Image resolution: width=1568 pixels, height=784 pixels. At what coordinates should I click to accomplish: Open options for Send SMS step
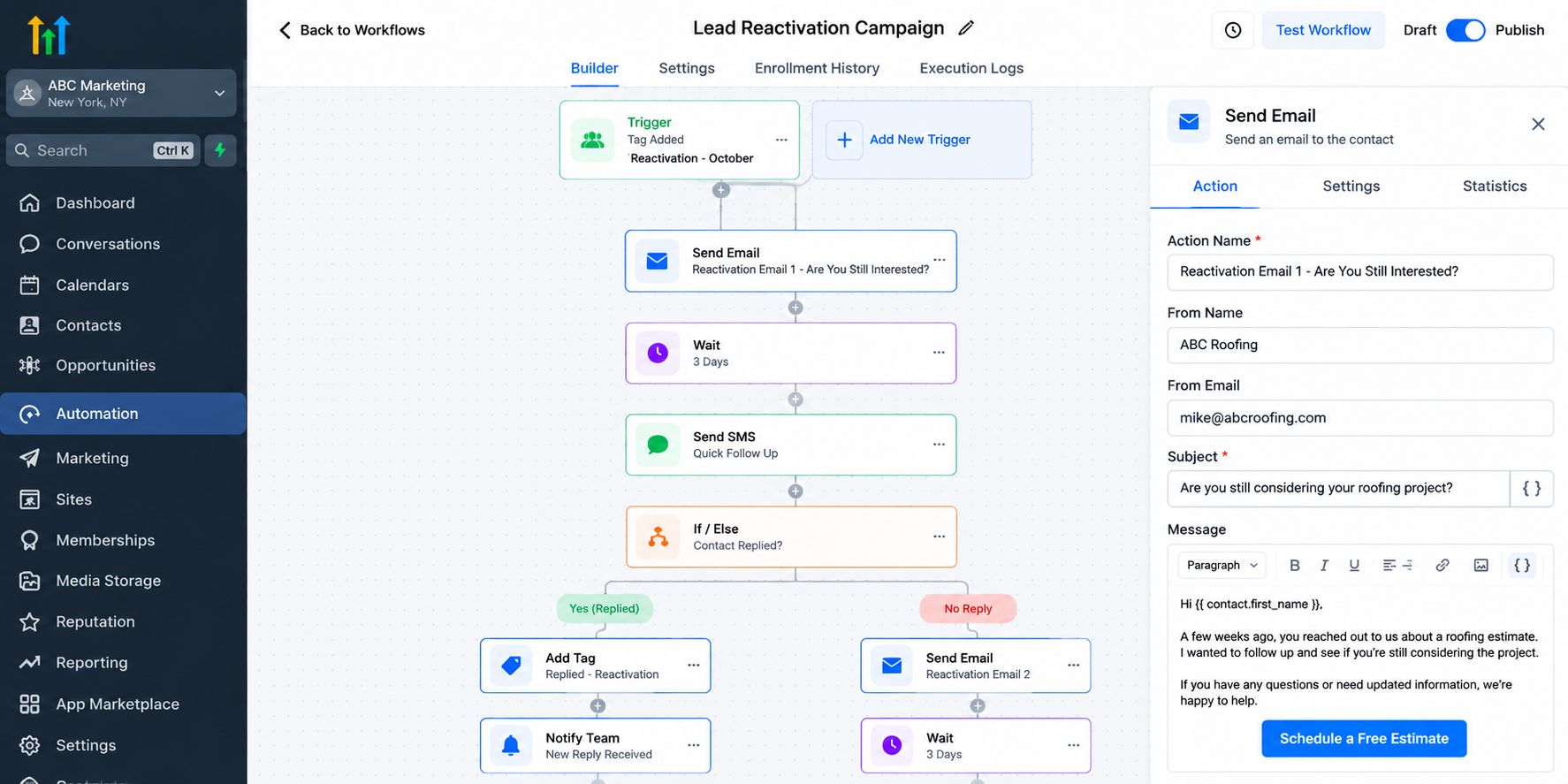tap(939, 445)
